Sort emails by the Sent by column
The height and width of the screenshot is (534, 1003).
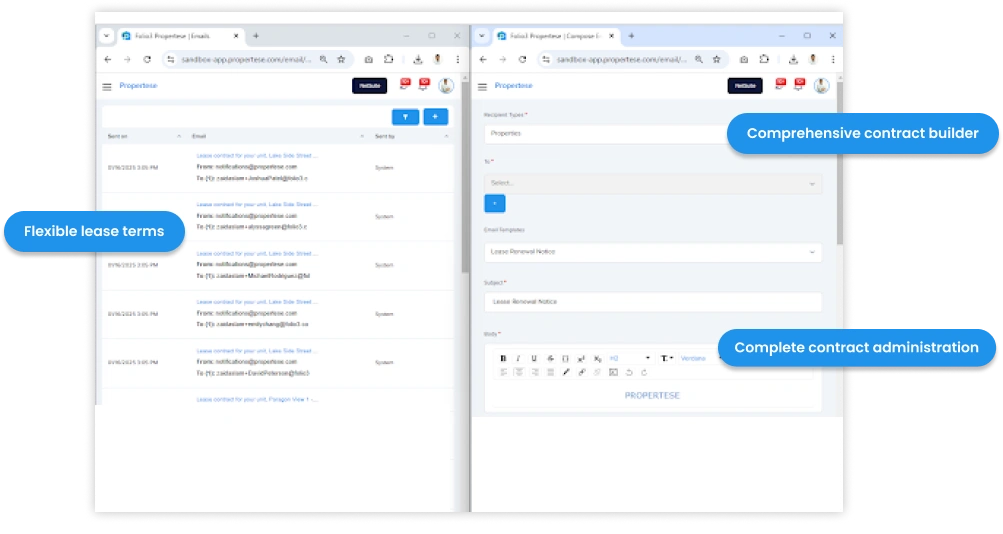(411, 136)
